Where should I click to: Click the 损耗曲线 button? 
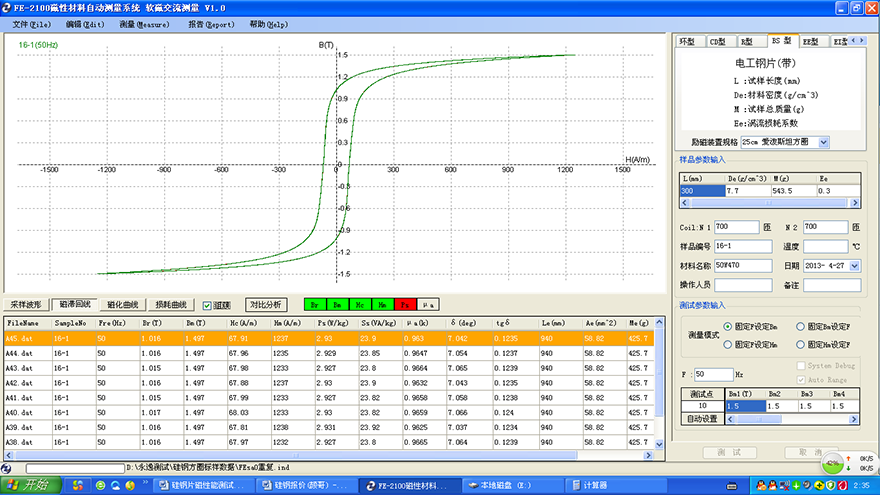171,305
